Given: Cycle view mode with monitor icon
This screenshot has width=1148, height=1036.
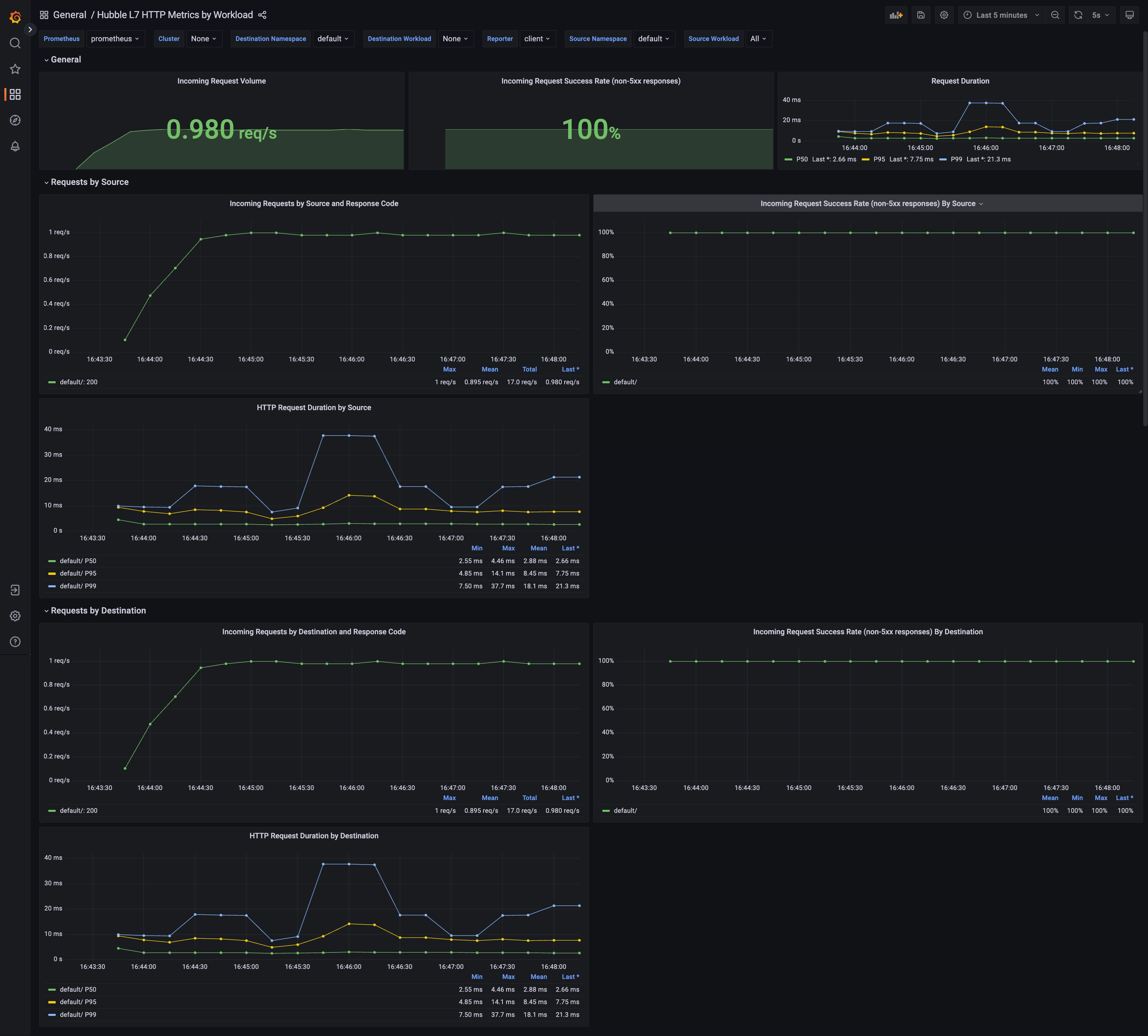Looking at the screenshot, I should point(1129,15).
